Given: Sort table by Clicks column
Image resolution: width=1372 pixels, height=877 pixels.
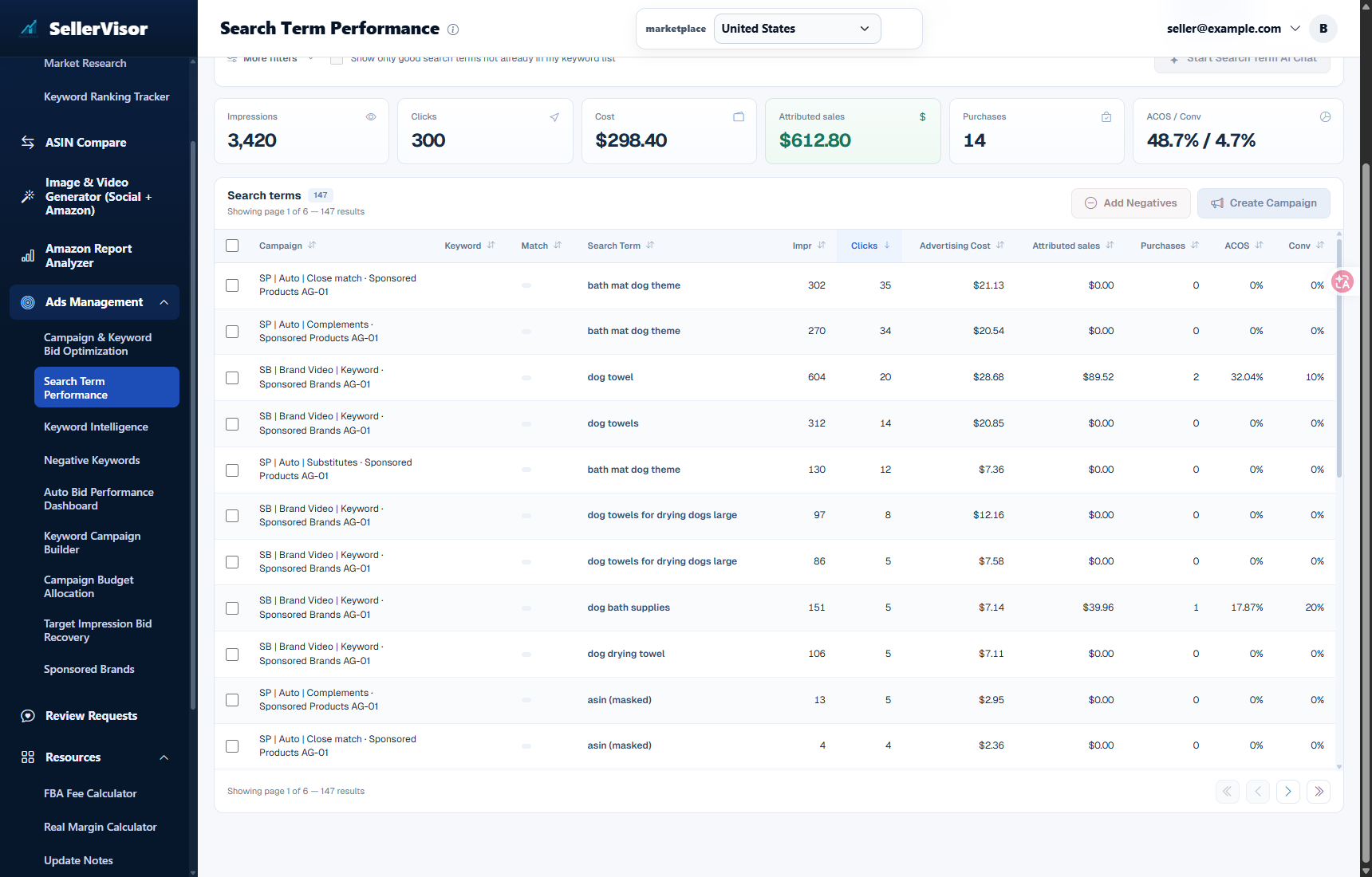Looking at the screenshot, I should tap(869, 246).
